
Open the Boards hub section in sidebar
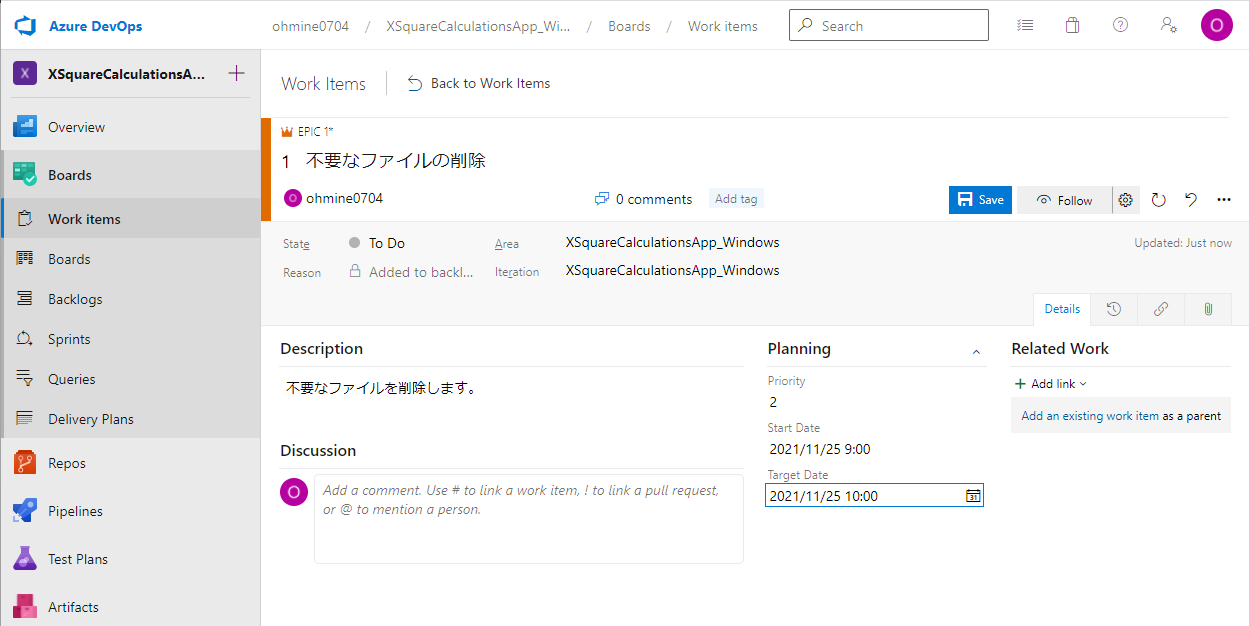(130, 175)
